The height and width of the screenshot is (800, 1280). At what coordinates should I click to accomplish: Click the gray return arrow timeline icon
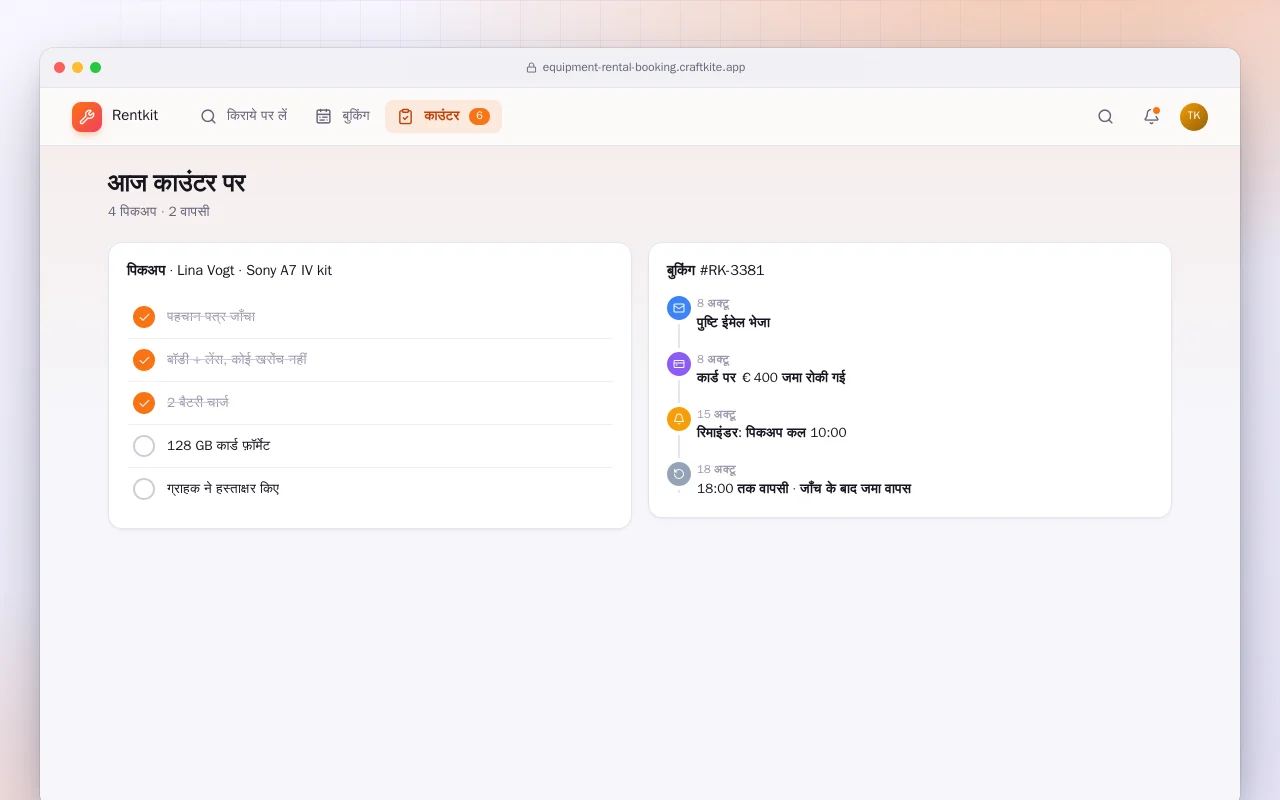coord(679,474)
